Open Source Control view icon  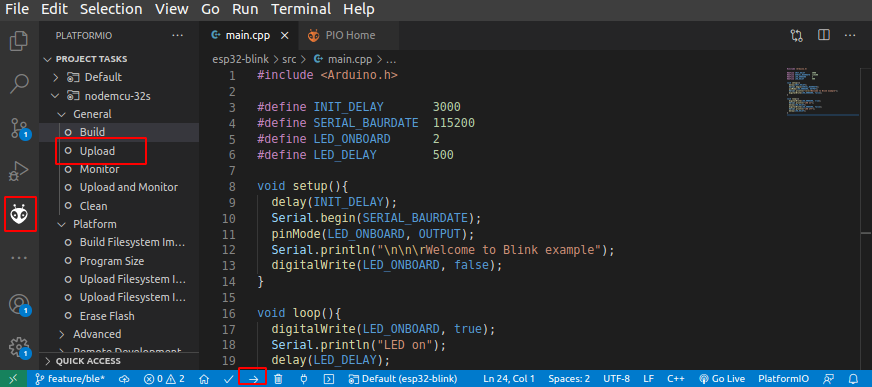coord(19,128)
